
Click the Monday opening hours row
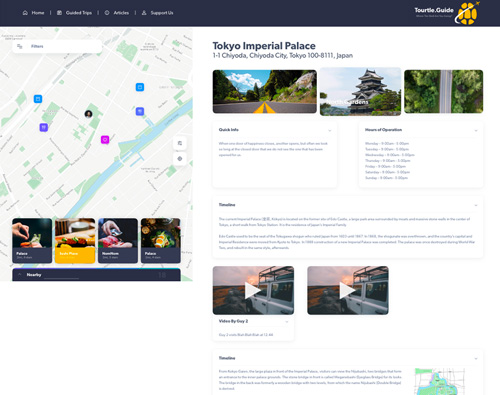pos(387,144)
